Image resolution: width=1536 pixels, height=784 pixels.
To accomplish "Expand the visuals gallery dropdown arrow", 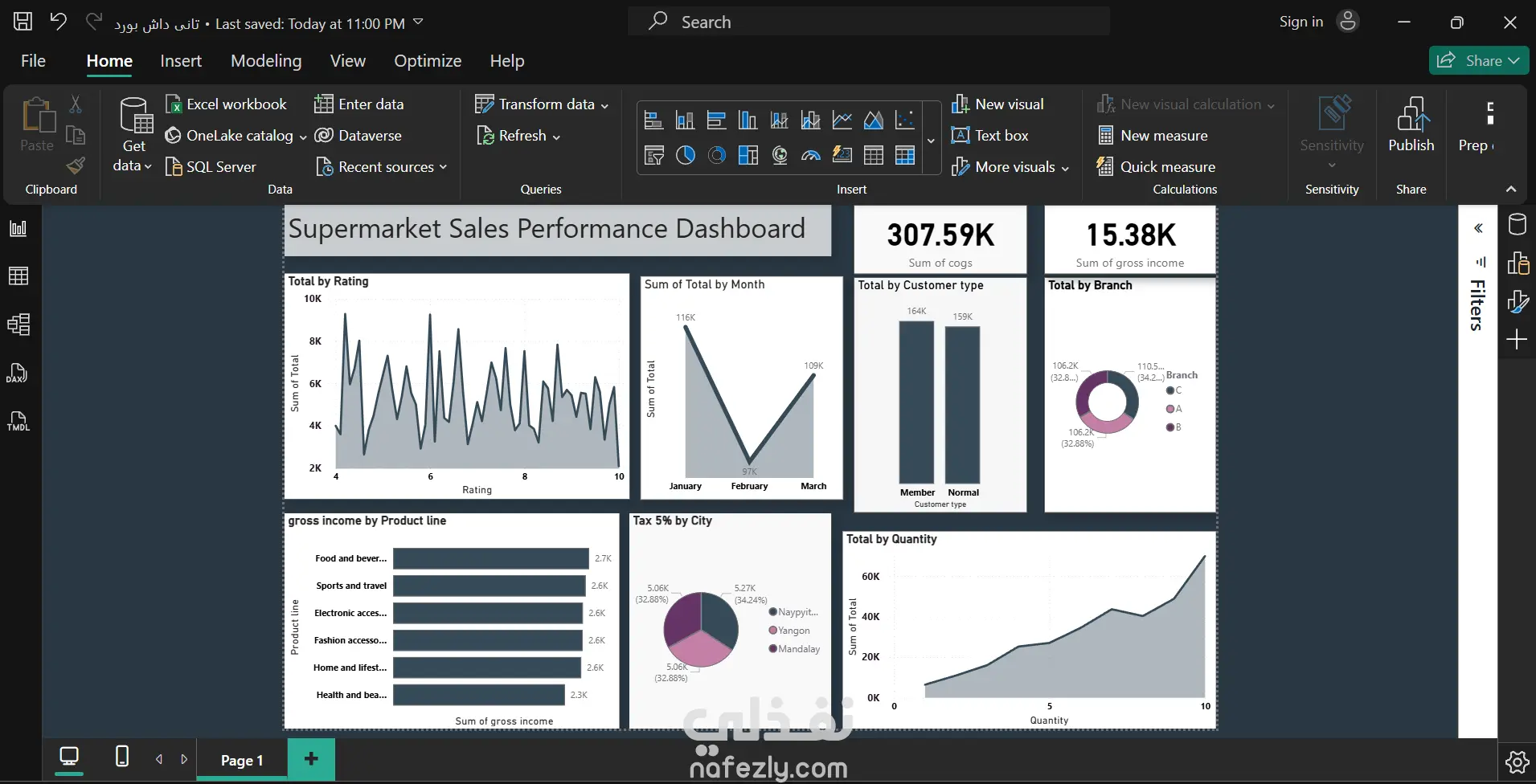I will coord(931,141).
